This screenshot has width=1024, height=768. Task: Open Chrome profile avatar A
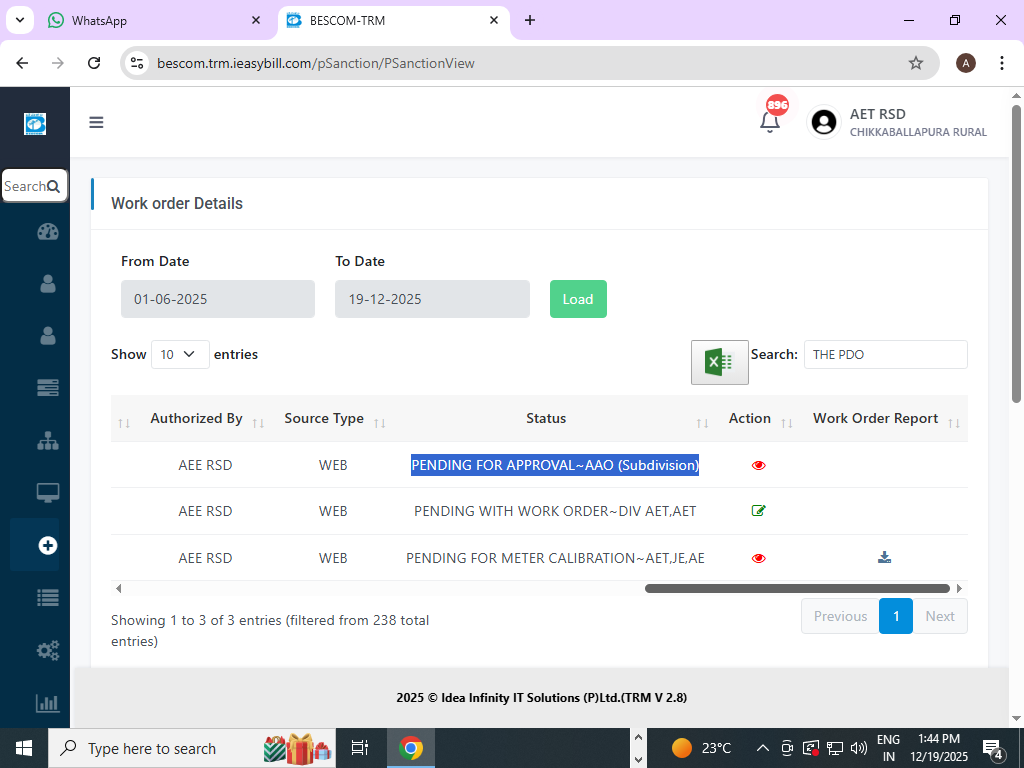pyautogui.click(x=965, y=63)
